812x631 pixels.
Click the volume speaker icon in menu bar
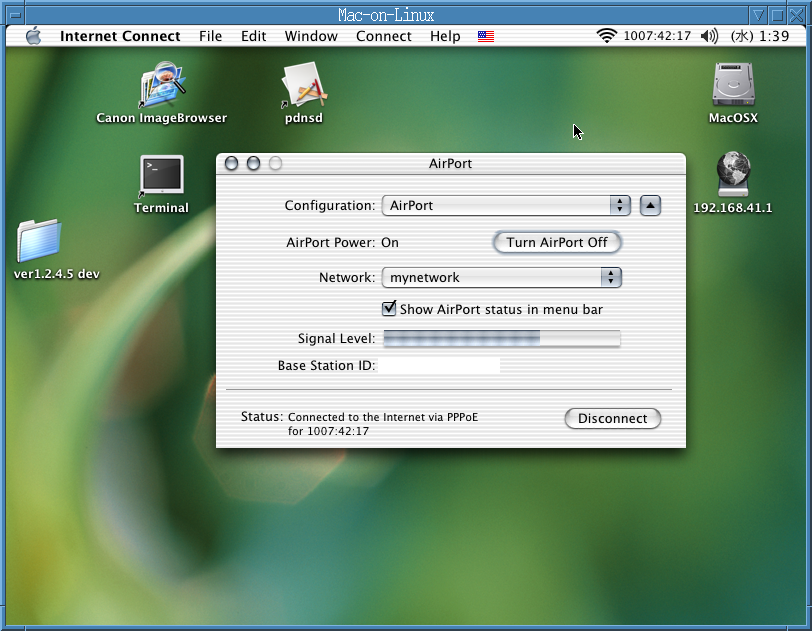709,36
